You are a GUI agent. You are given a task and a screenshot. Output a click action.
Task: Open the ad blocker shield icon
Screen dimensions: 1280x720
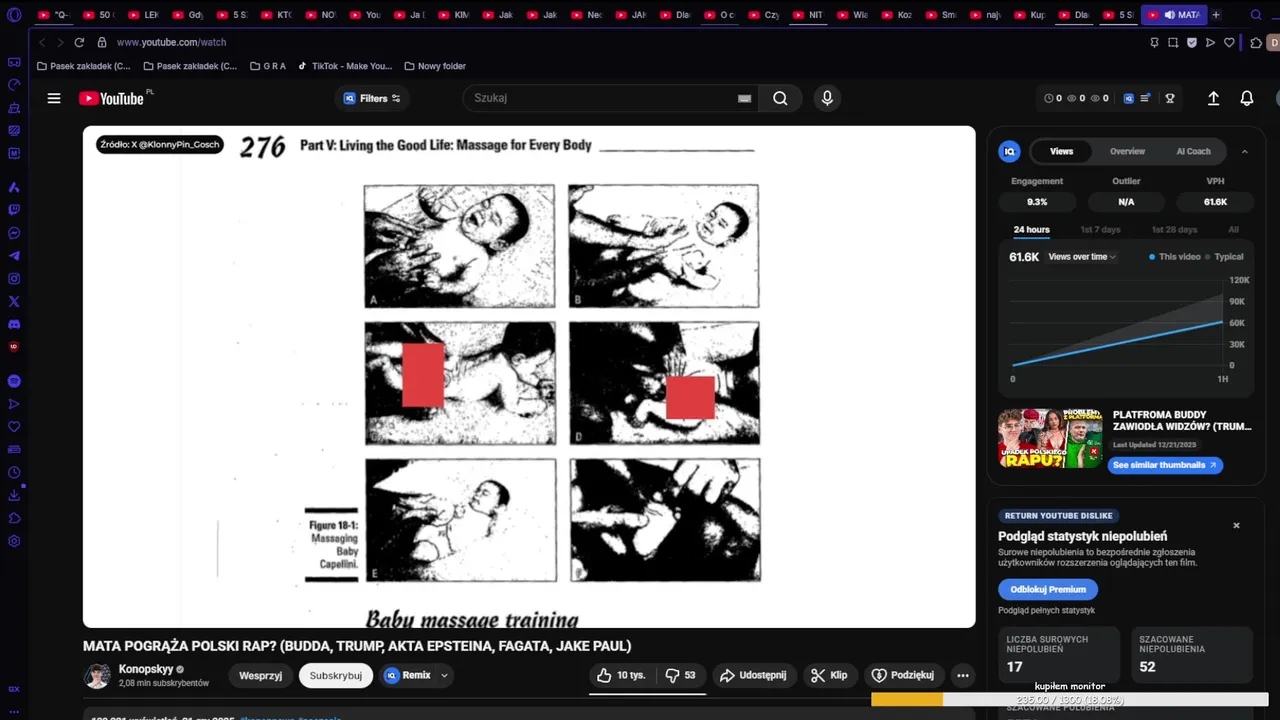point(1192,42)
